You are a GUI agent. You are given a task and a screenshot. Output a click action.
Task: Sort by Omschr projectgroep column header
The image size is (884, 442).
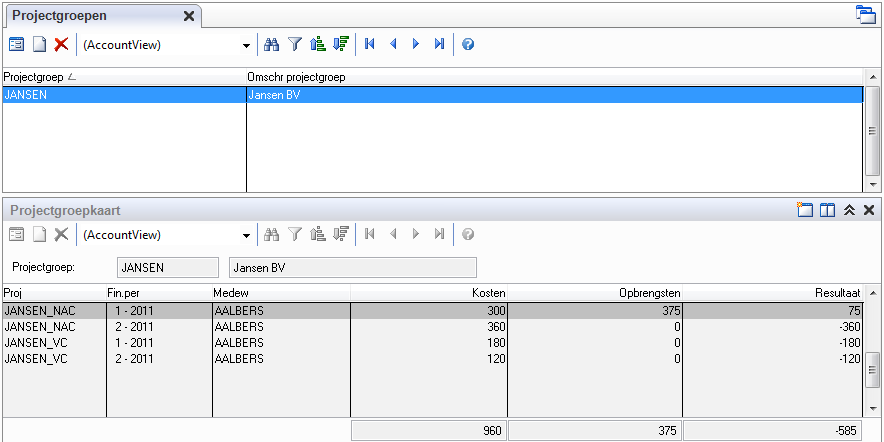point(554,78)
